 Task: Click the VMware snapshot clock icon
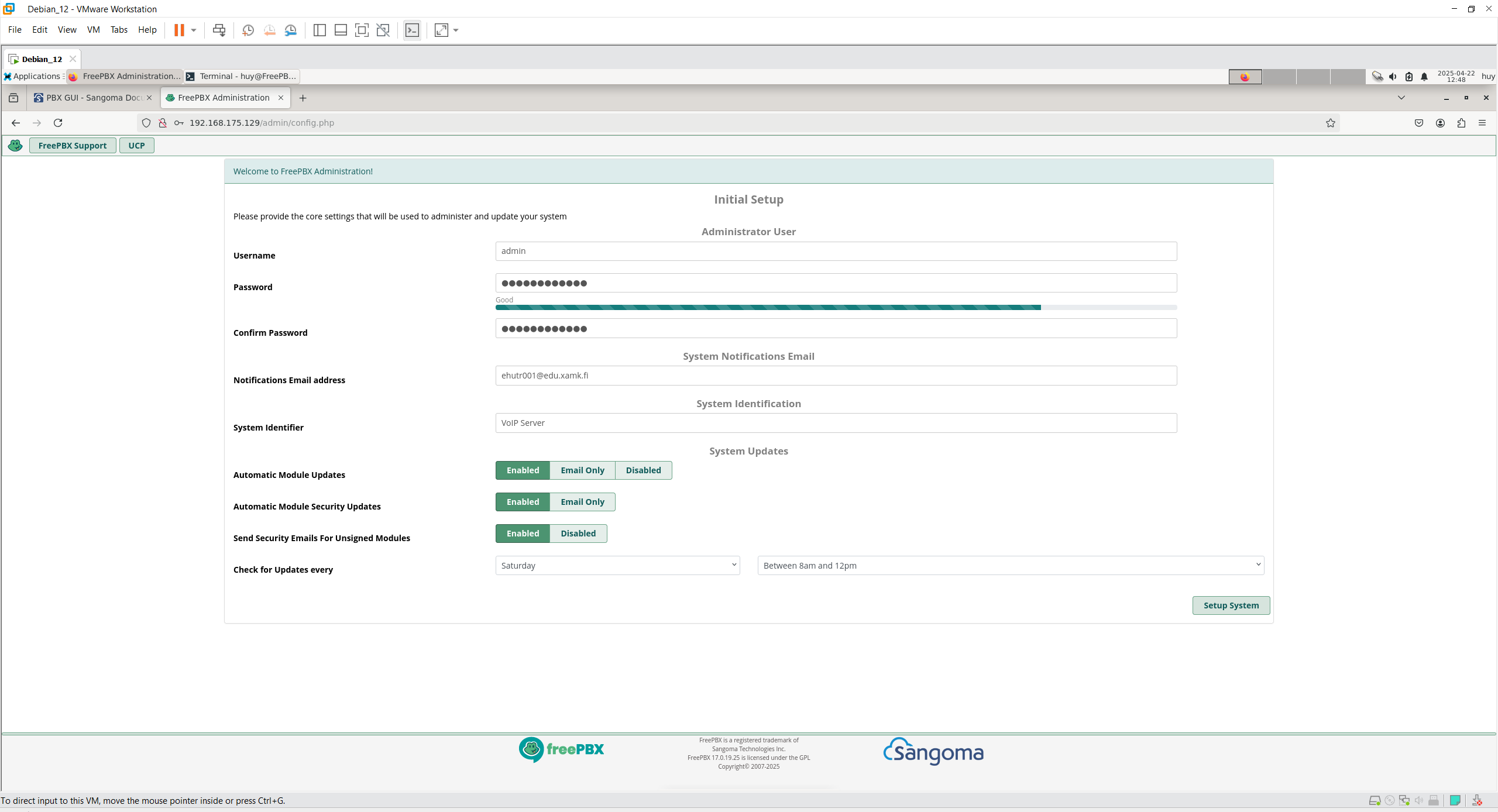(x=248, y=30)
